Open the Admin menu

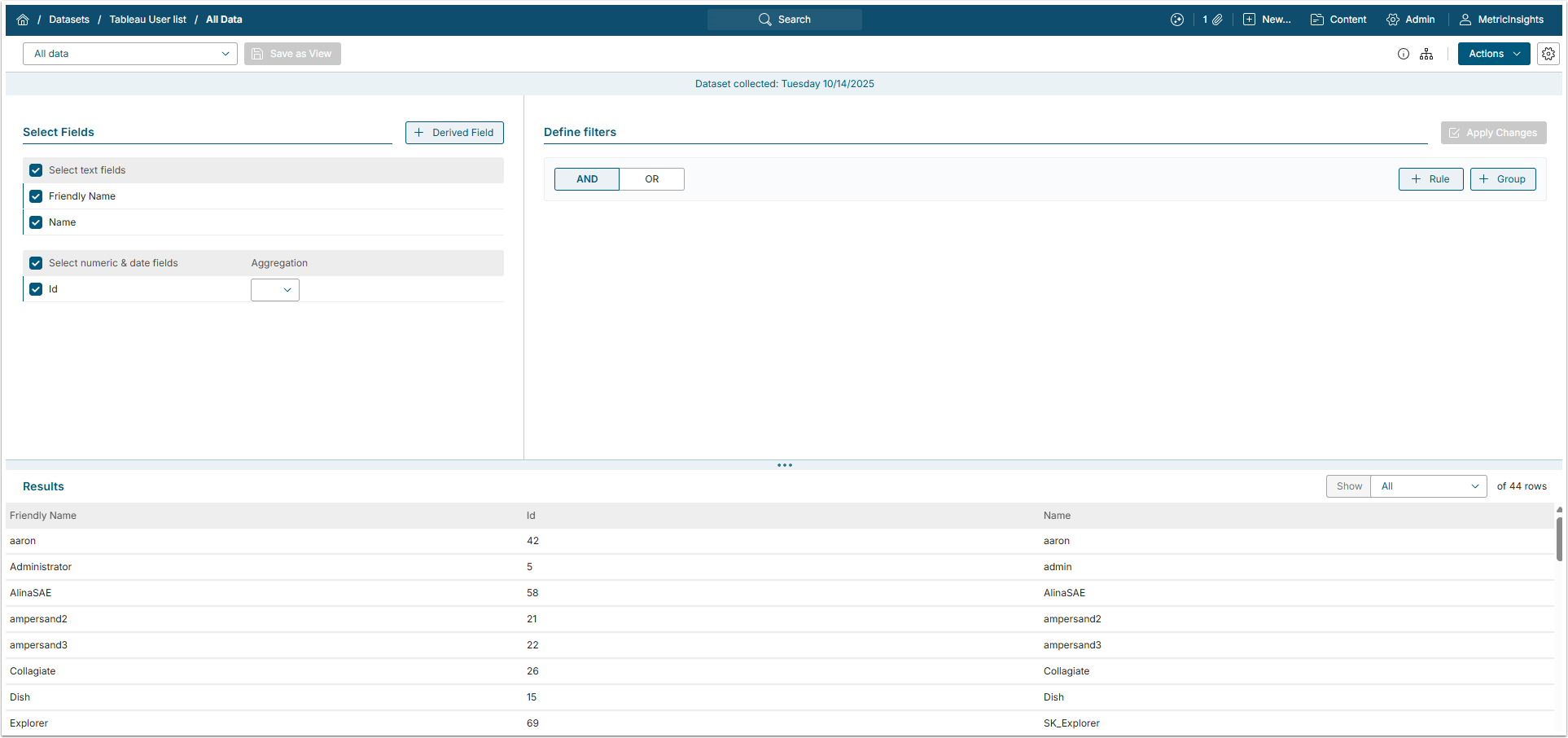1411,20
